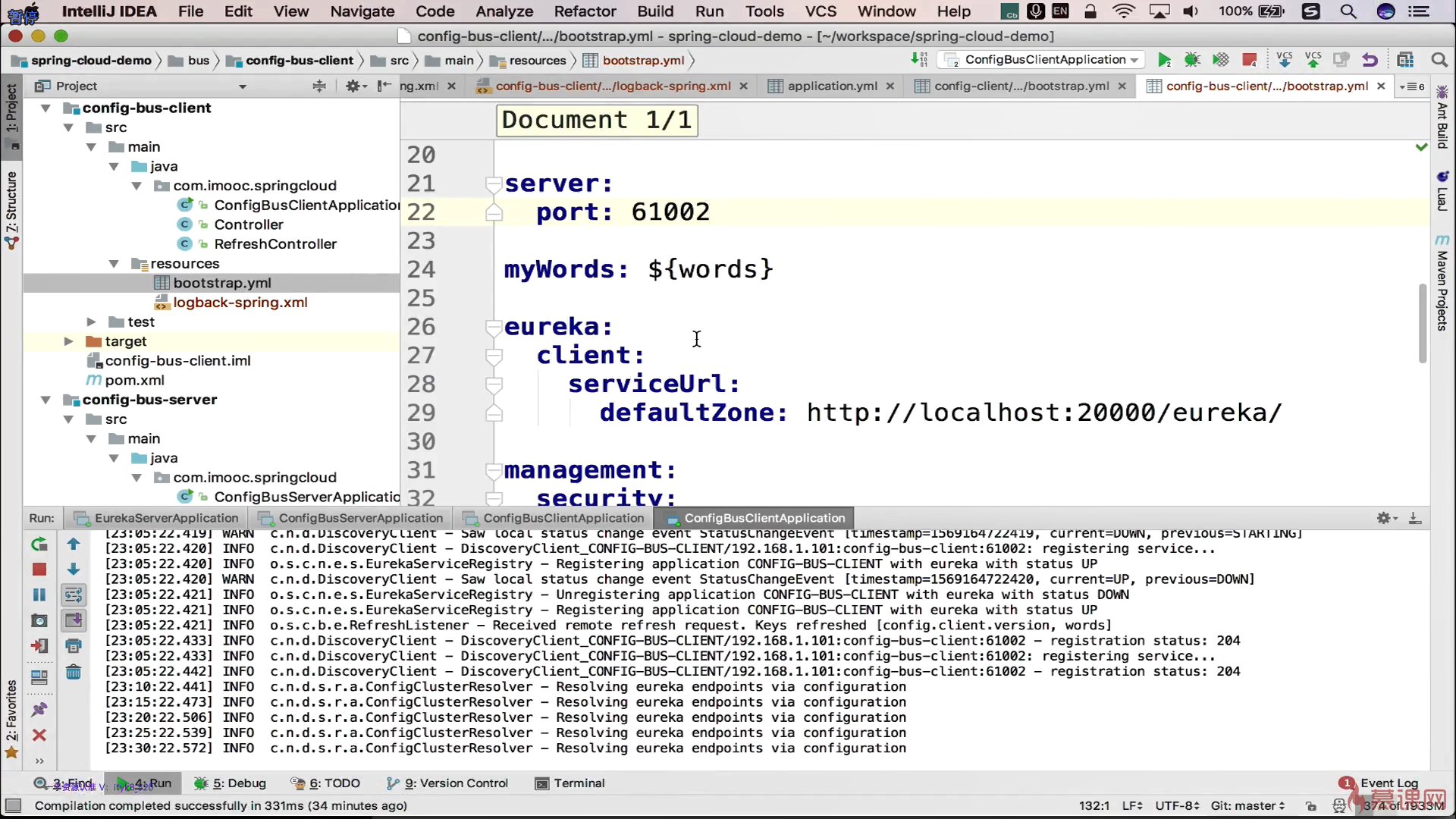Toggle scroll to end of console
Viewport: 1456px width, 819px height.
(x=74, y=620)
